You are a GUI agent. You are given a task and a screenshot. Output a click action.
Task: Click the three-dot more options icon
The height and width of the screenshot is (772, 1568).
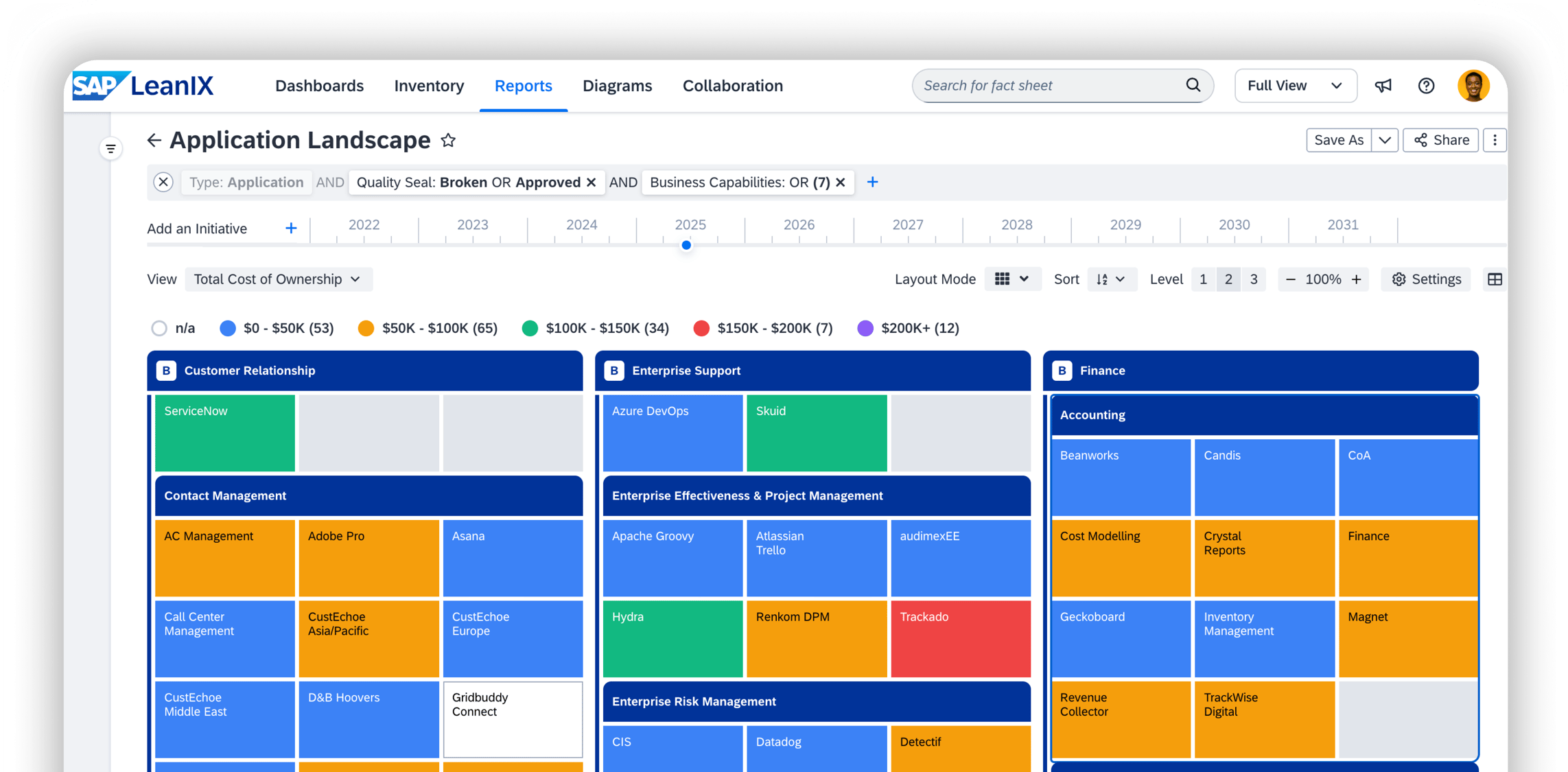click(1495, 140)
